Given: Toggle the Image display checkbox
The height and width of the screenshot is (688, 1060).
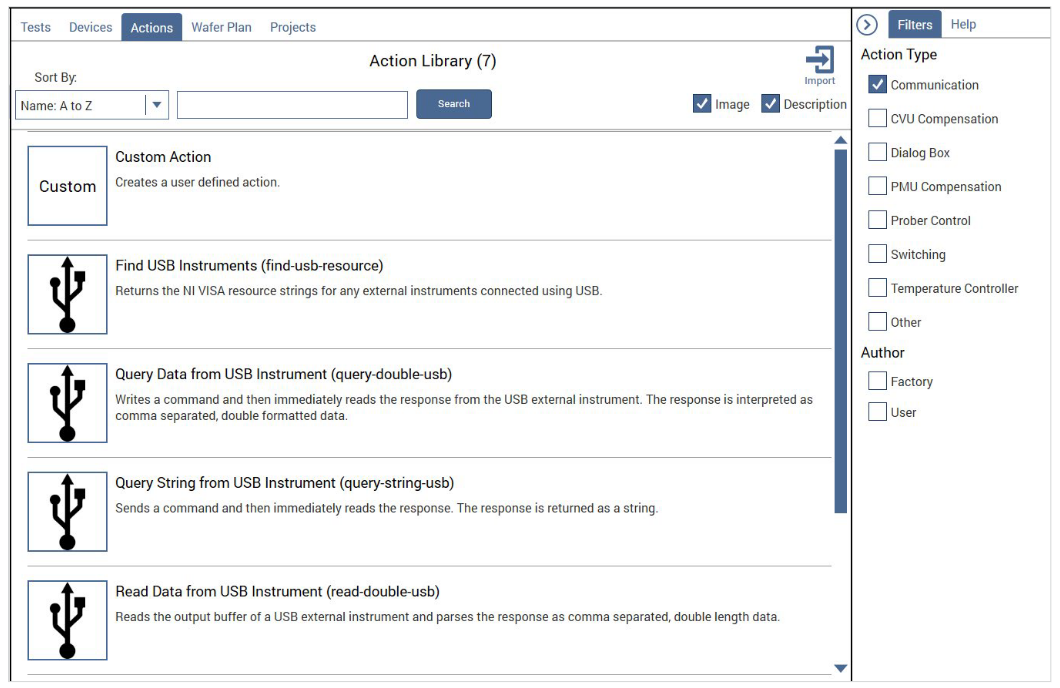Looking at the screenshot, I should (x=702, y=104).
